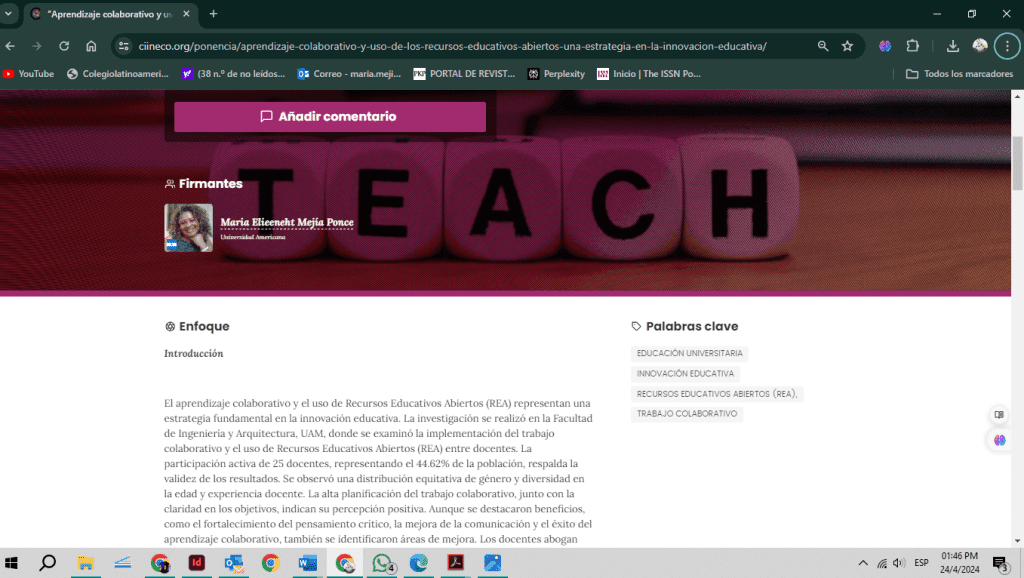
Task: Open File Explorer from the taskbar
Action: [86, 563]
